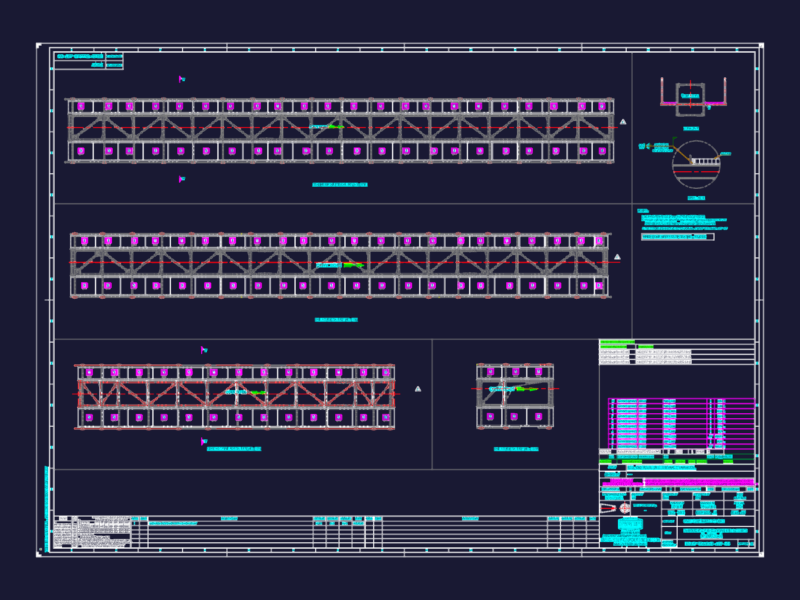
Task: Select the revision triangle beside the top truss view
Action: pyautogui.click(x=623, y=121)
